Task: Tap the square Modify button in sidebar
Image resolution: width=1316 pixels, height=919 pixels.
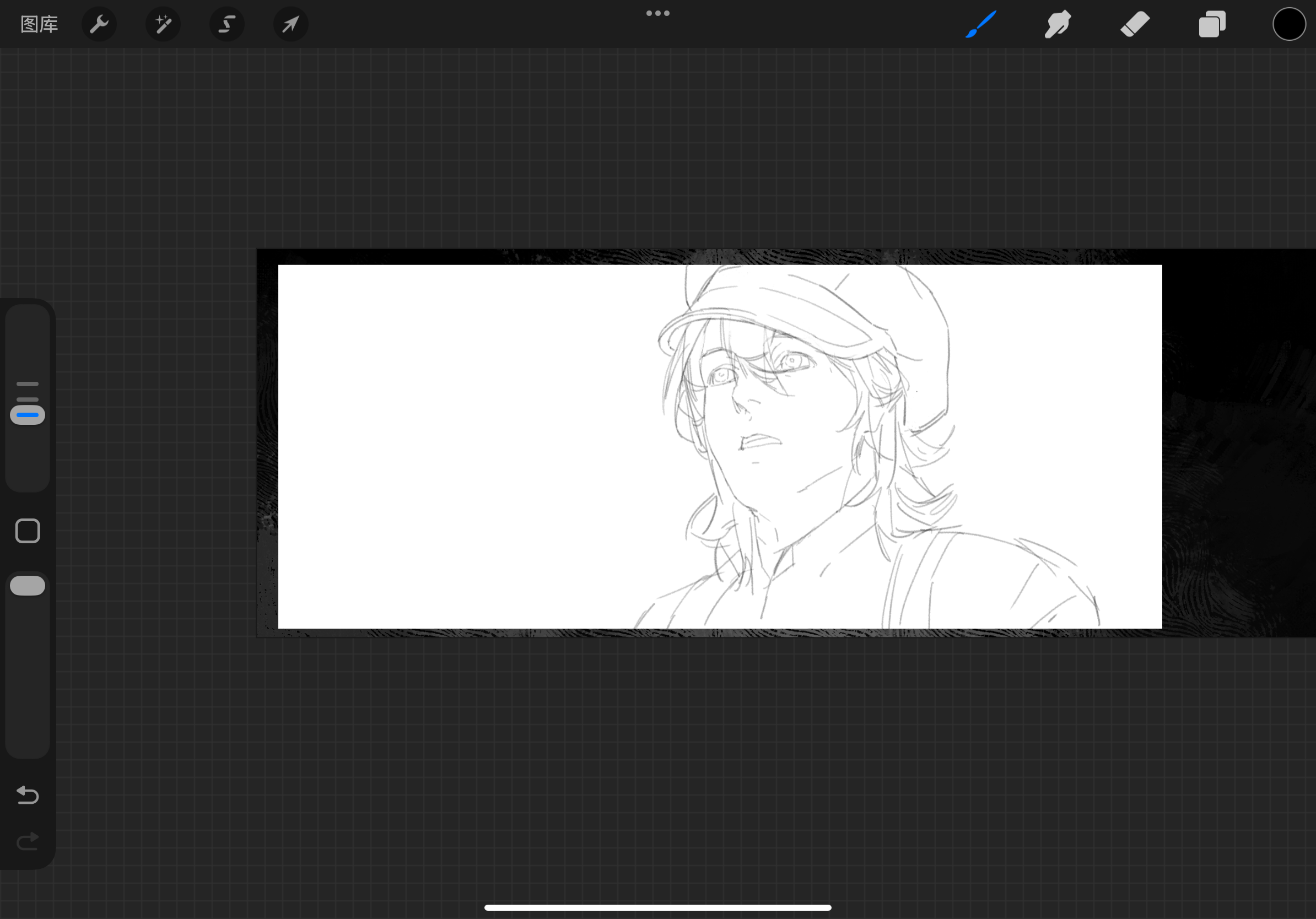Action: 28,531
